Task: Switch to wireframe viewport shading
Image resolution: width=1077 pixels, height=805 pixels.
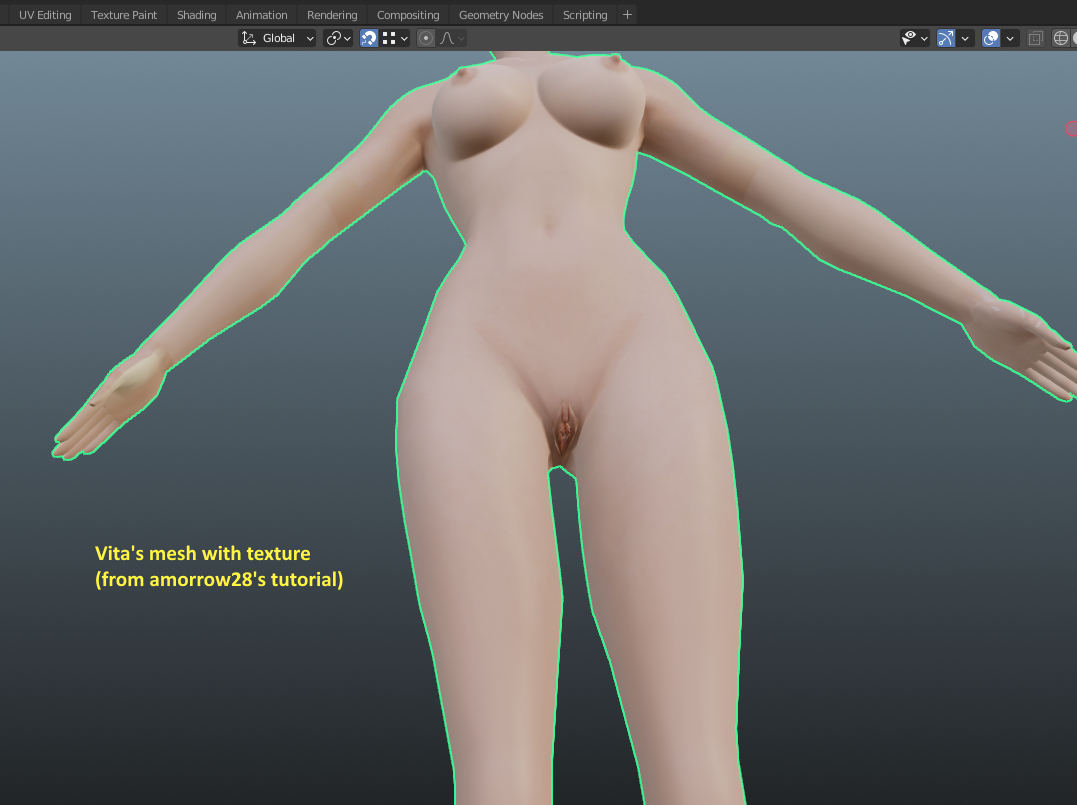Action: coord(1061,38)
